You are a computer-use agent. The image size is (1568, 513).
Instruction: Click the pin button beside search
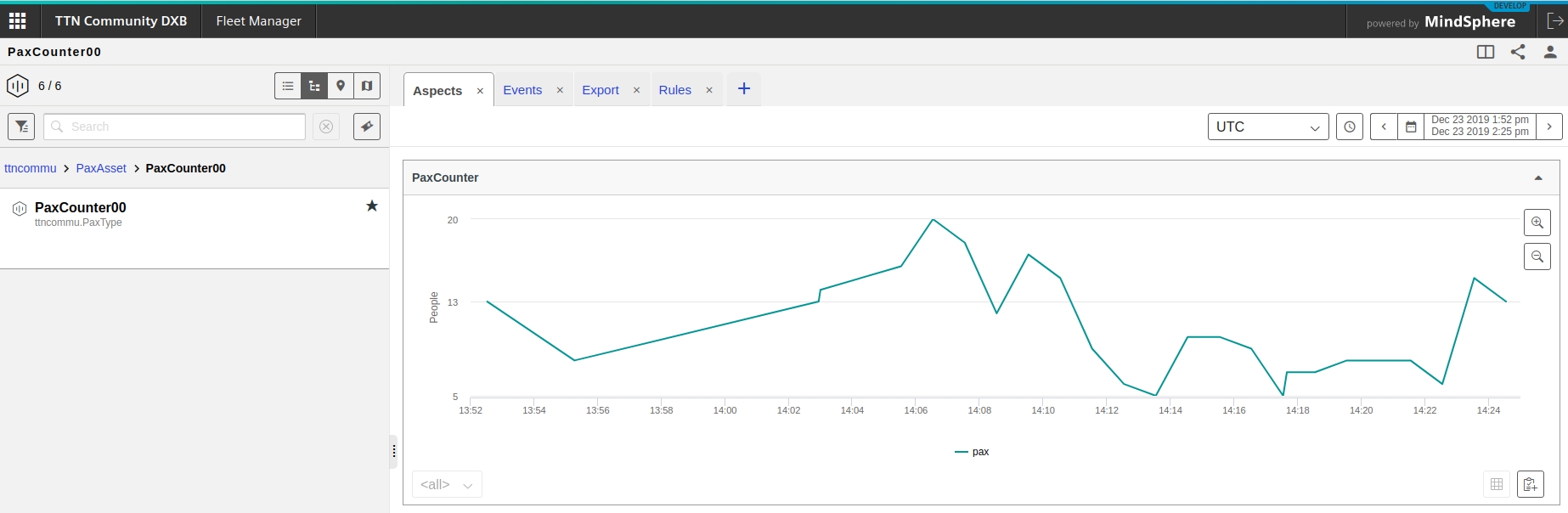click(x=367, y=127)
